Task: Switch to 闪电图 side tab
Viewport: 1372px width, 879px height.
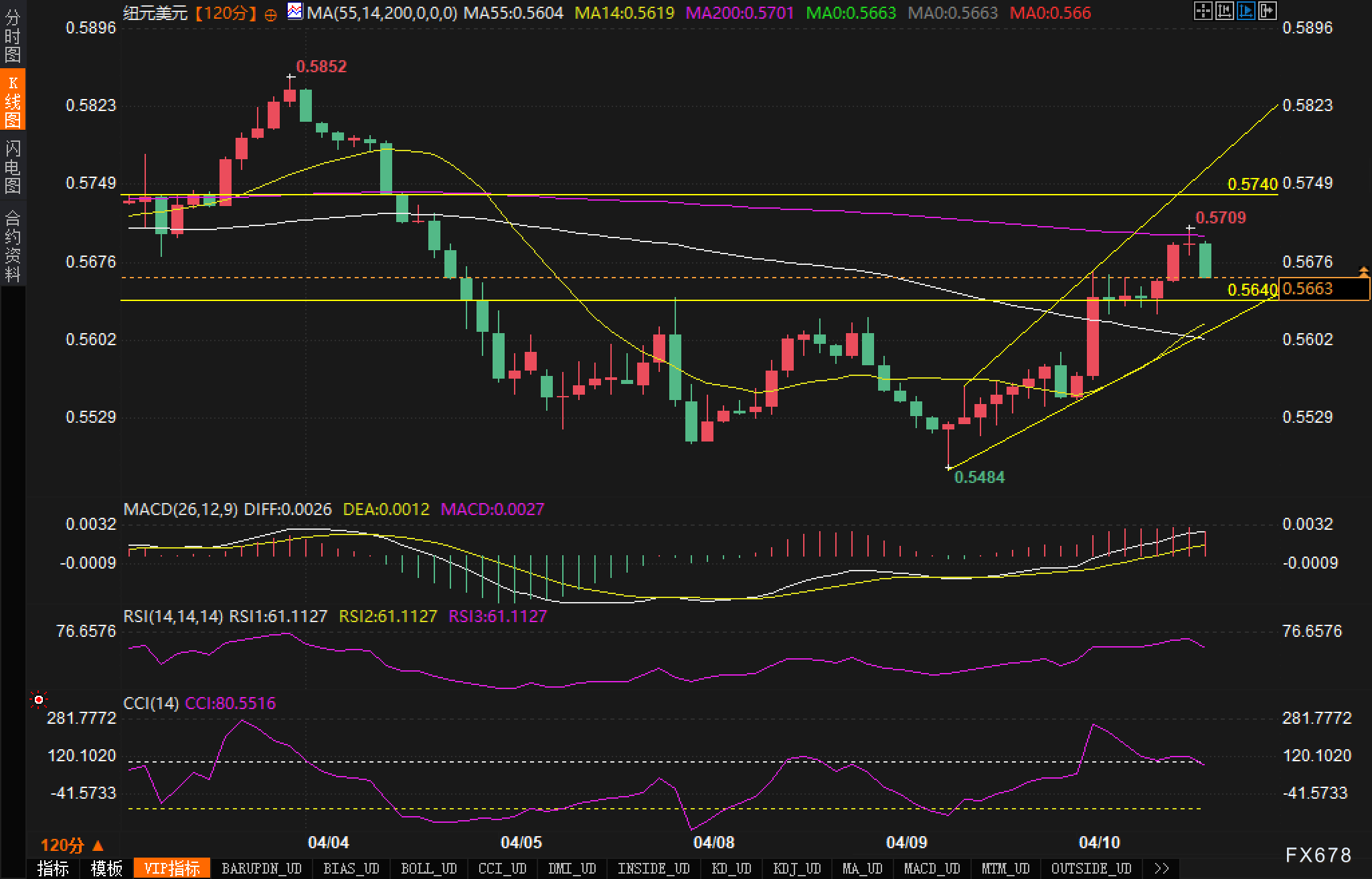Action: 13,167
